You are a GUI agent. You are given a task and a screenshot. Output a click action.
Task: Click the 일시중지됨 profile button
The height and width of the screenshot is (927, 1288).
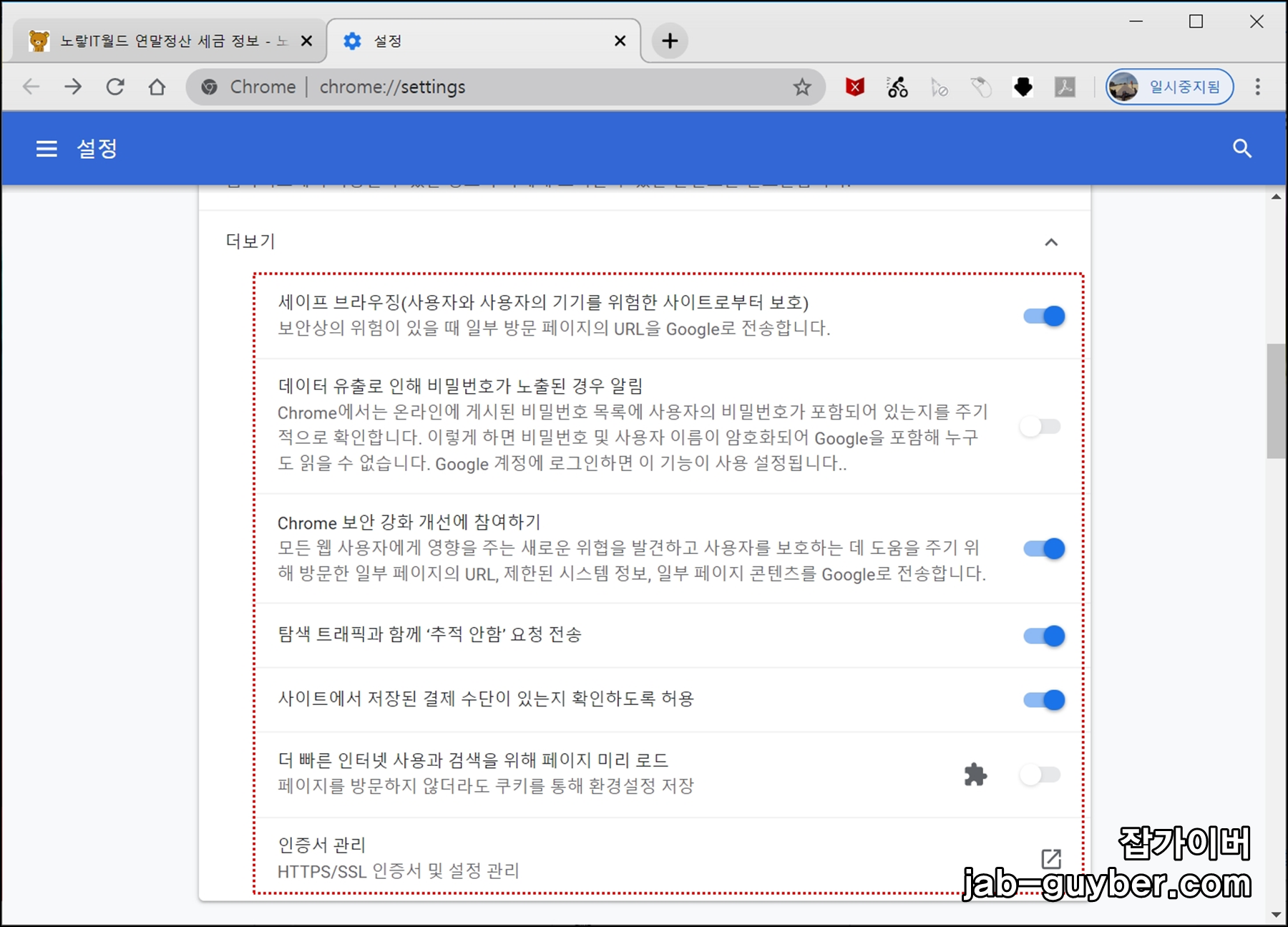1170,87
